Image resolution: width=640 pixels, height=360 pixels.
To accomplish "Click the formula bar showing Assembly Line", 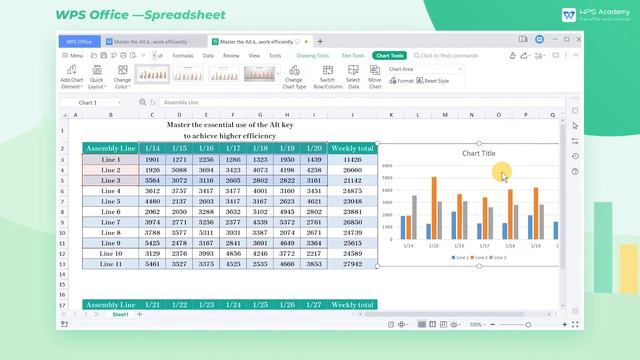I will (x=361, y=102).
